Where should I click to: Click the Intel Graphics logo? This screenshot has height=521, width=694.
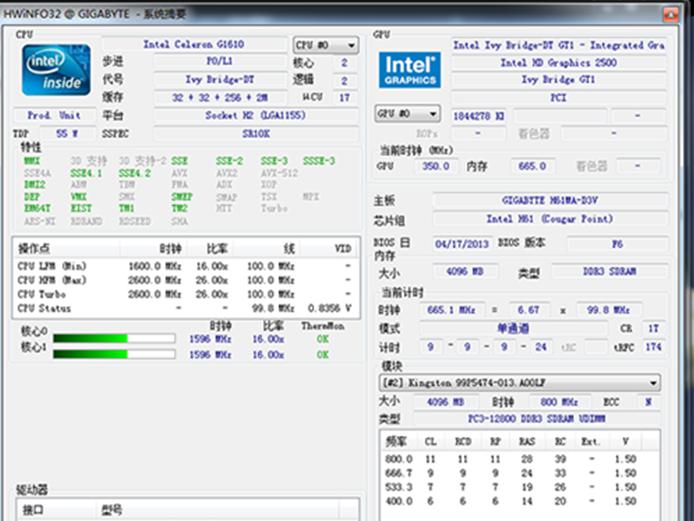click(409, 70)
